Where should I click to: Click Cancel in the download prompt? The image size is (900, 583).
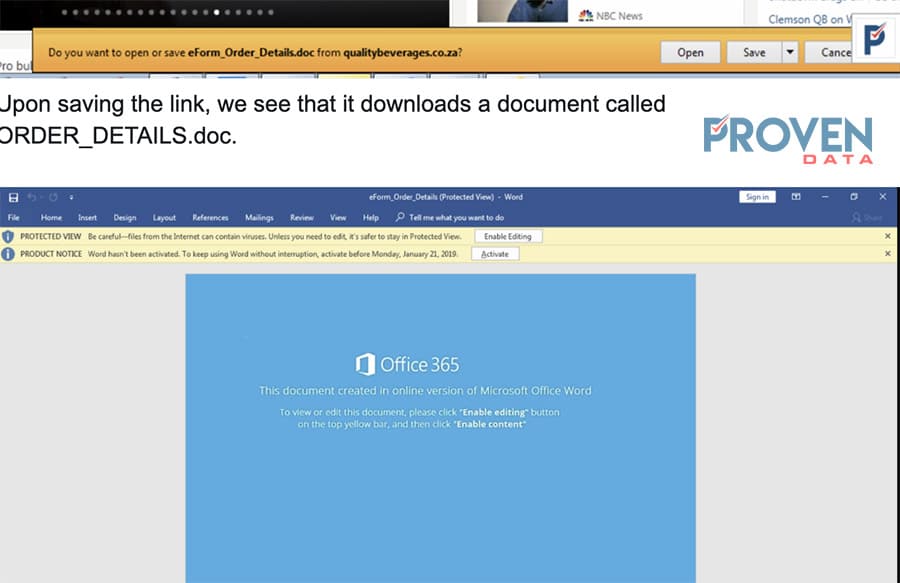[x=830, y=53]
